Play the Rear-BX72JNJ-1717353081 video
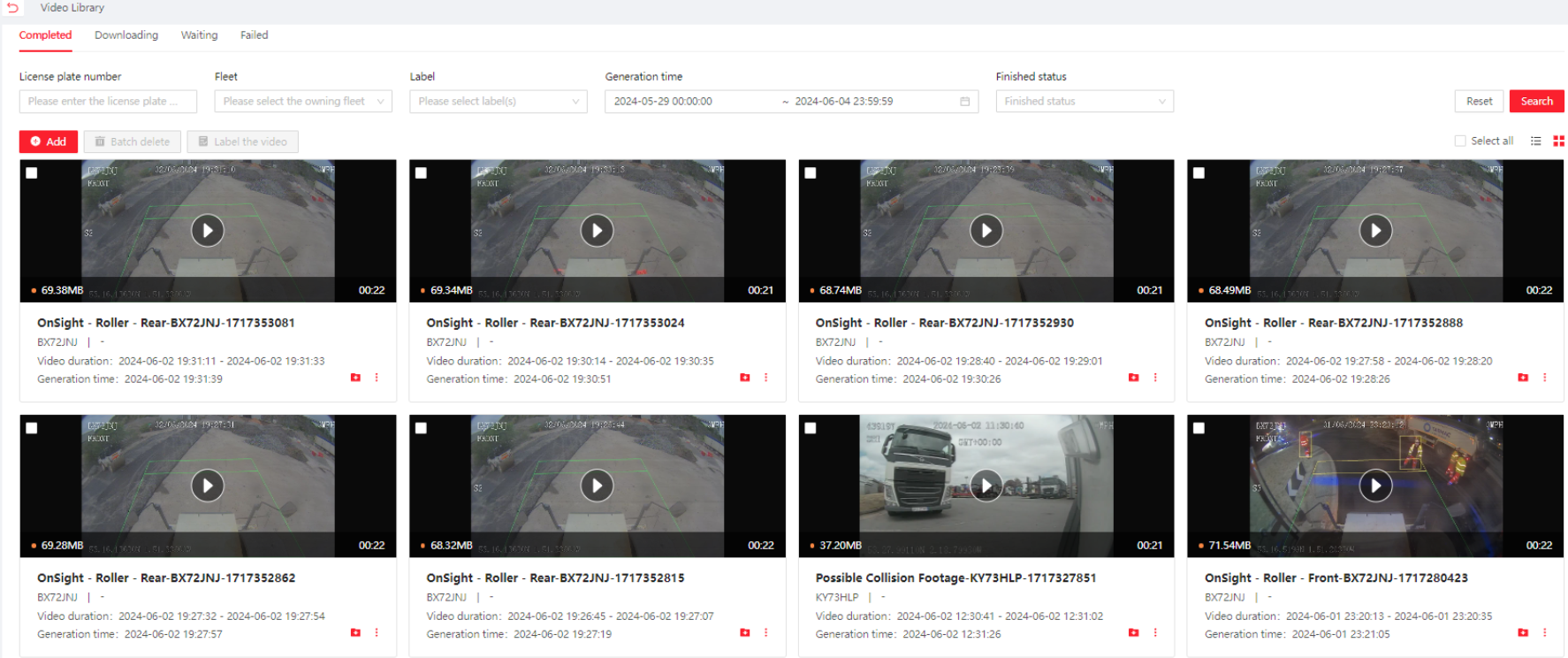 click(208, 231)
